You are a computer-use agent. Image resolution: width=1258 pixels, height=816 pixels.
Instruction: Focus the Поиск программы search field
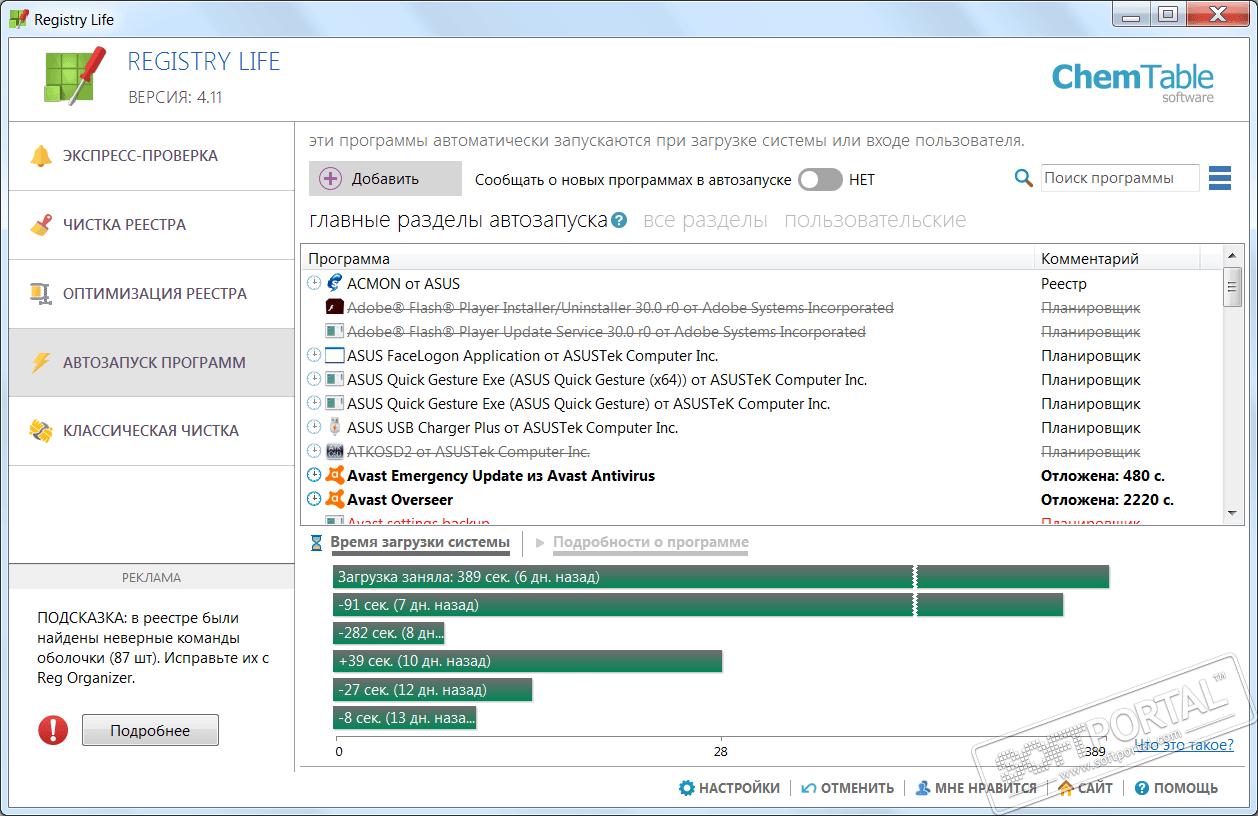(x=1120, y=178)
